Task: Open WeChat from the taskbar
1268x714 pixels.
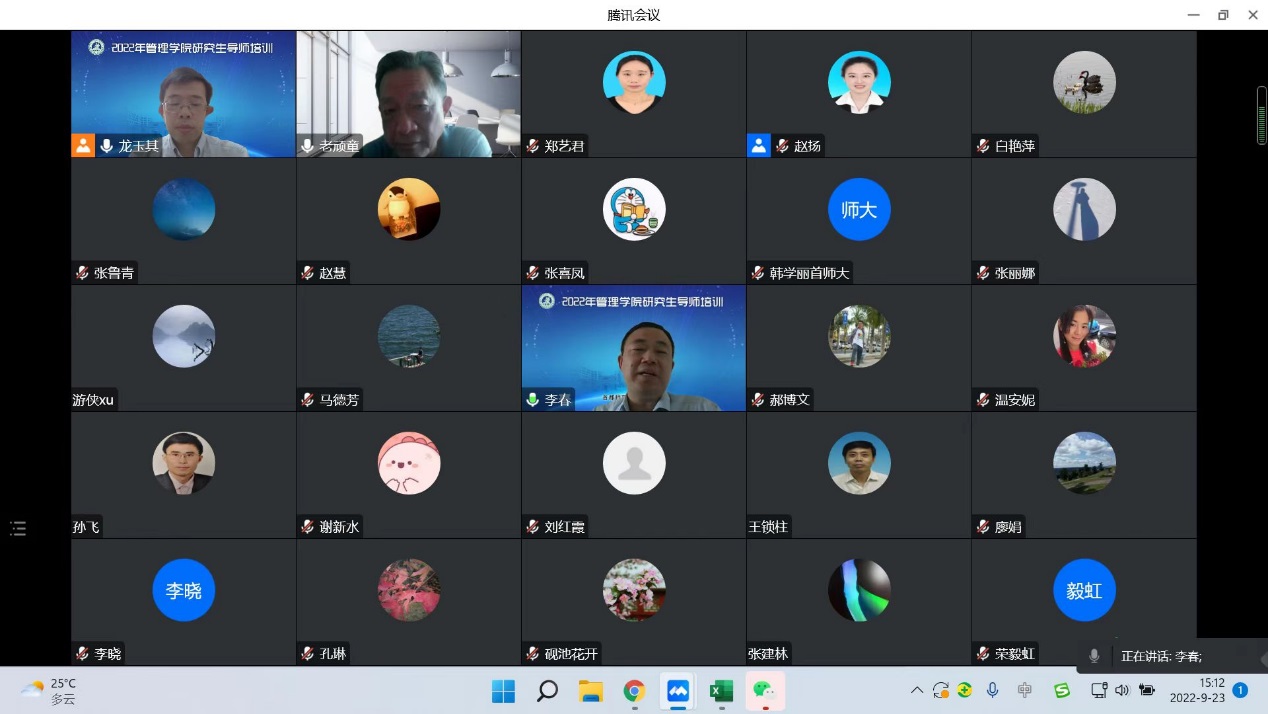Action: point(764,691)
